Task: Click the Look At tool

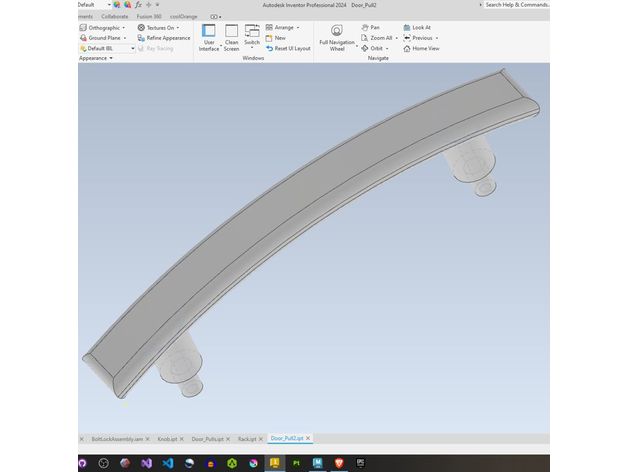Action: click(416, 28)
